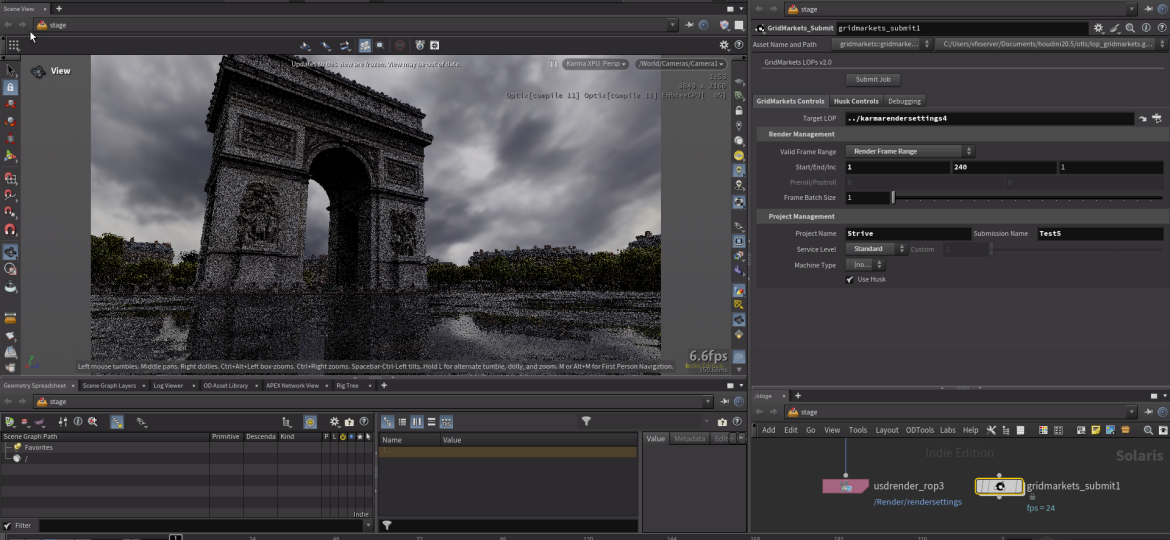Click the Frame Batch Size slider handle
Screen dimensions: 1170x540
coord(893,198)
